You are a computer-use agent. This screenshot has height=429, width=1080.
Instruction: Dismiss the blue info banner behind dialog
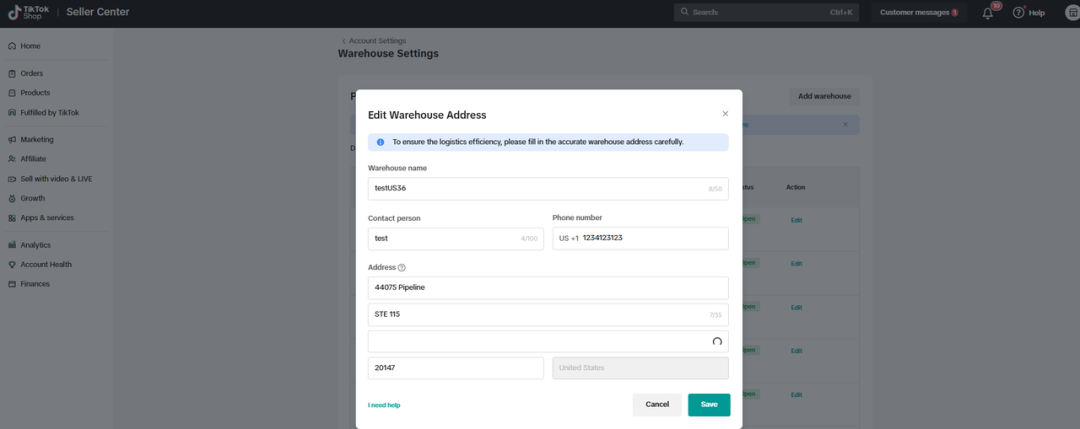845,125
